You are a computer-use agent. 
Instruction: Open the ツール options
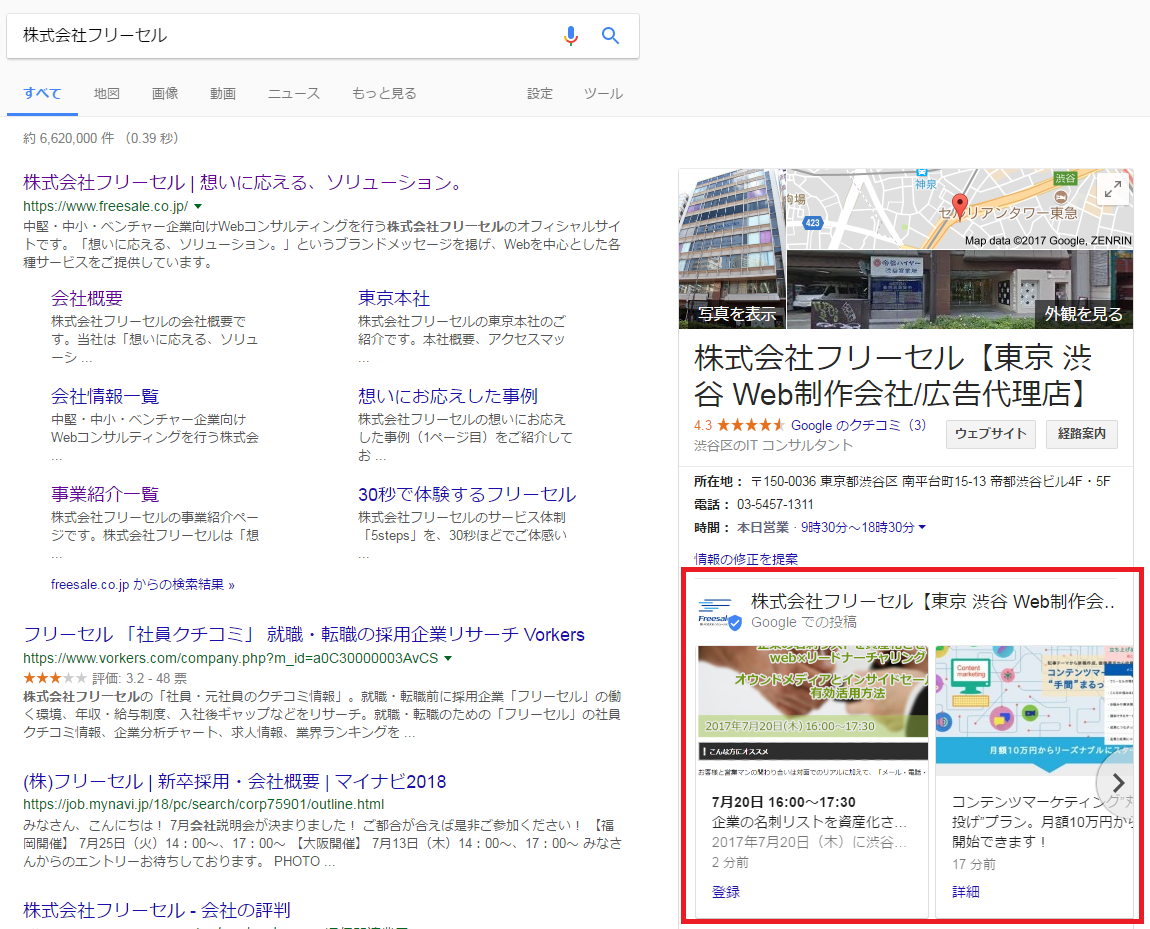pos(603,94)
